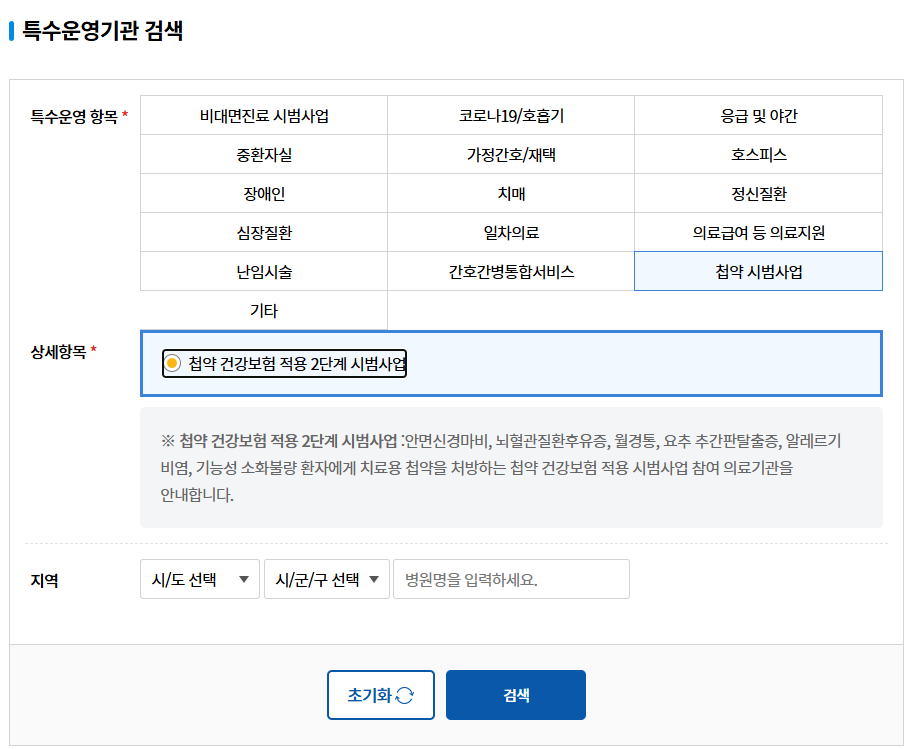Choose the 일차의료 option
The height and width of the screenshot is (749, 912).
[509, 232]
